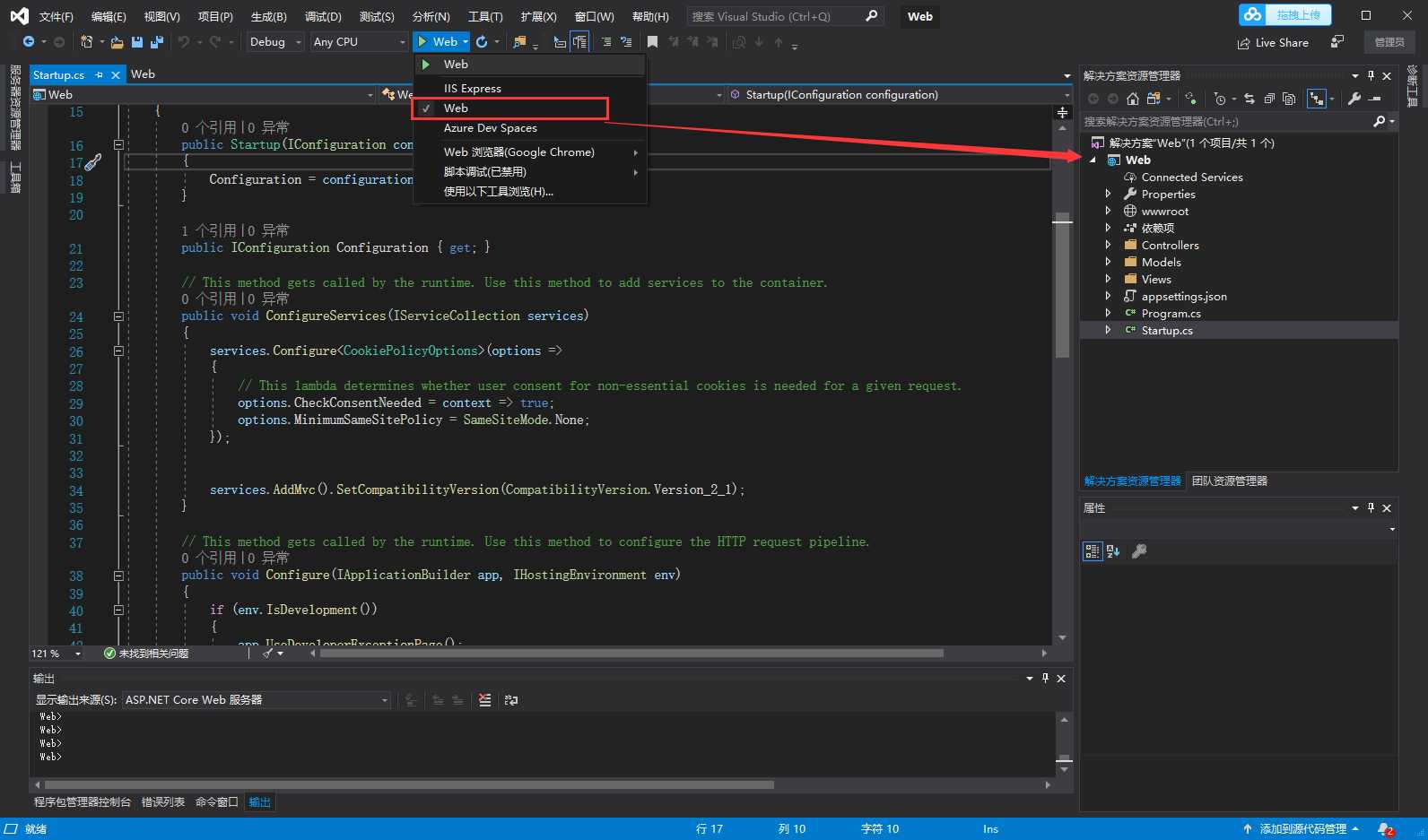Click Sync with Active Document icon
This screenshot has width=1428, height=840.
(x=1249, y=99)
